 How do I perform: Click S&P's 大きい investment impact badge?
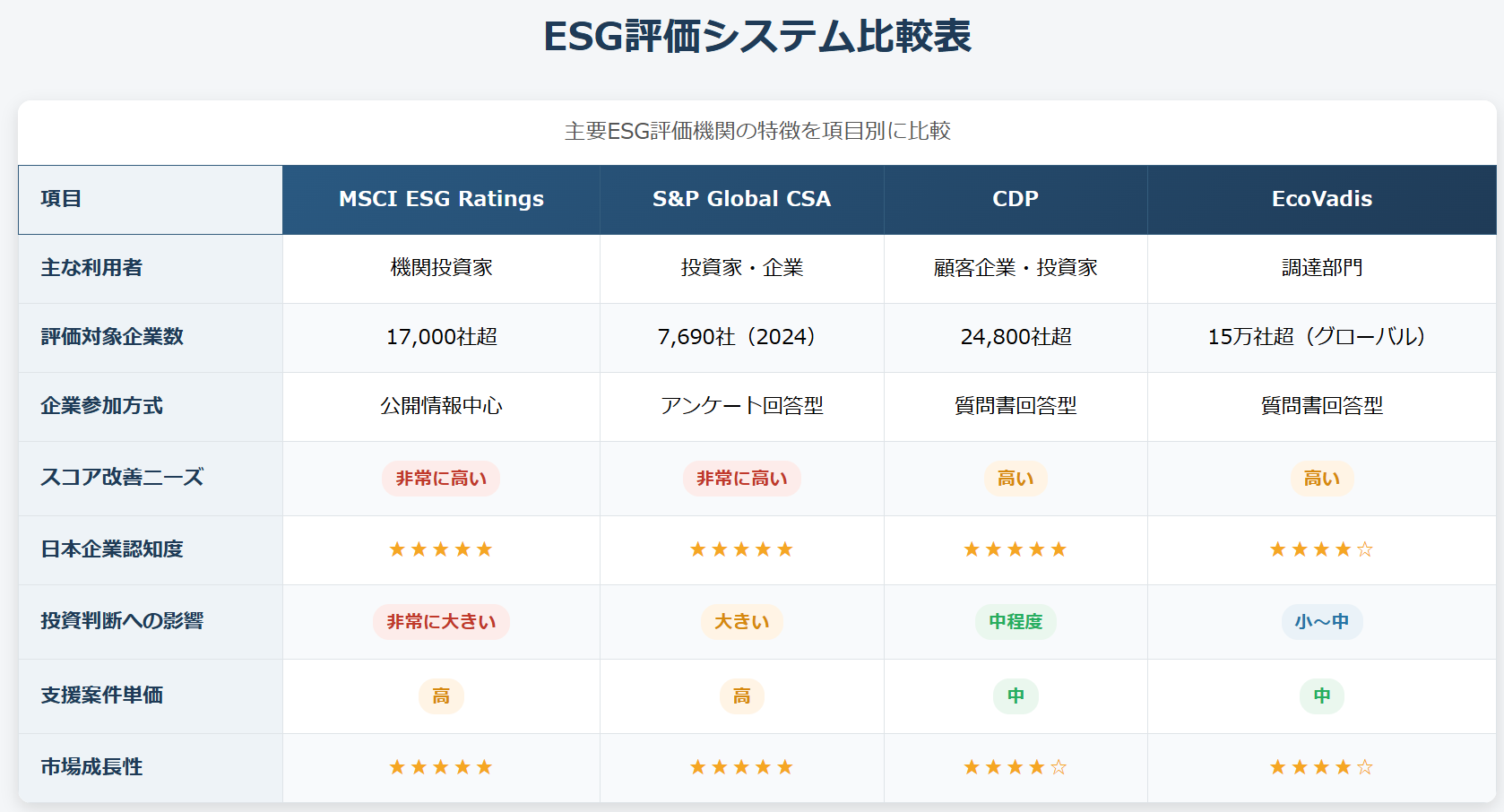coord(741,622)
